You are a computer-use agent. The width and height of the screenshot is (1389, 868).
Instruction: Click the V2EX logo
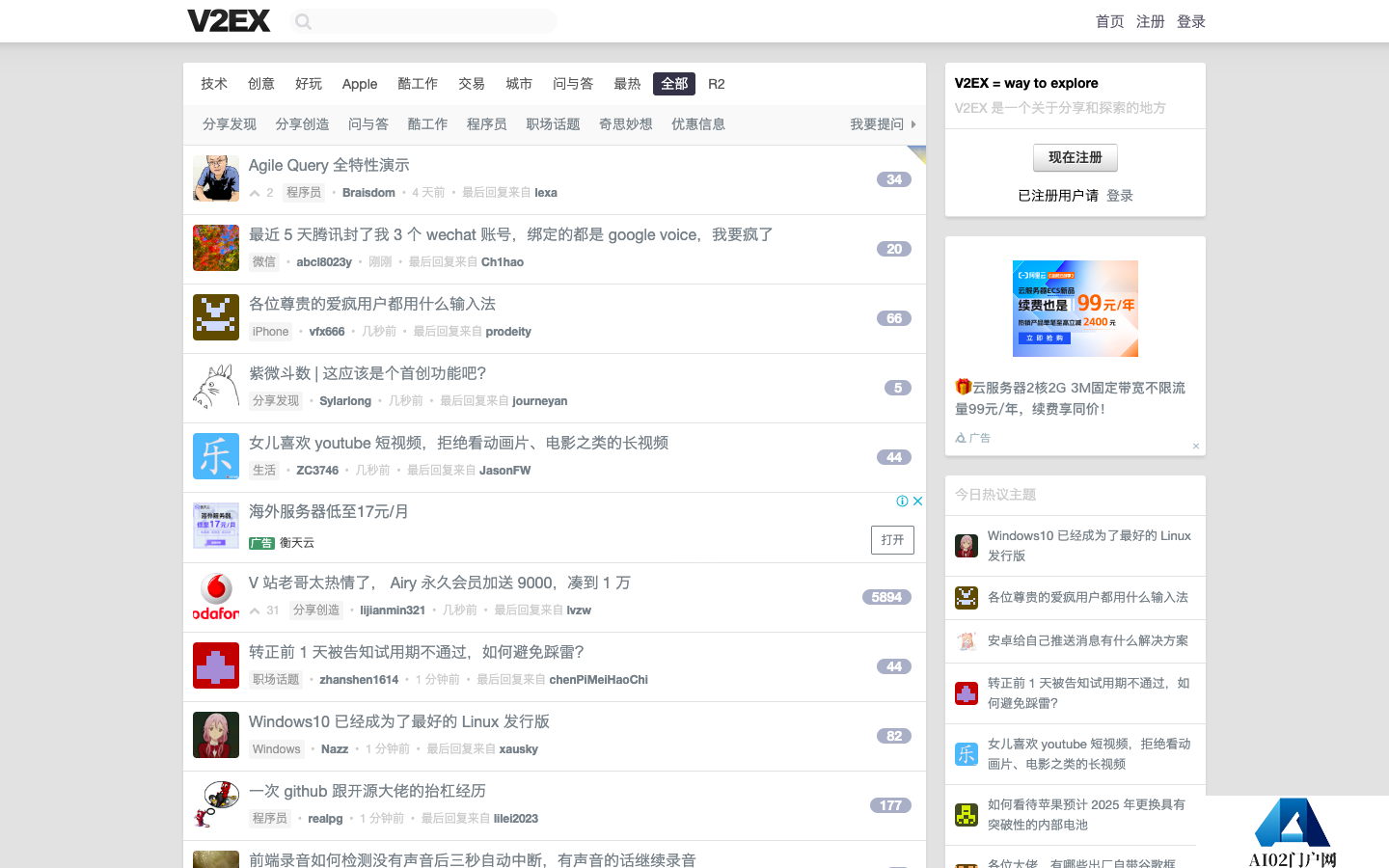click(x=229, y=20)
